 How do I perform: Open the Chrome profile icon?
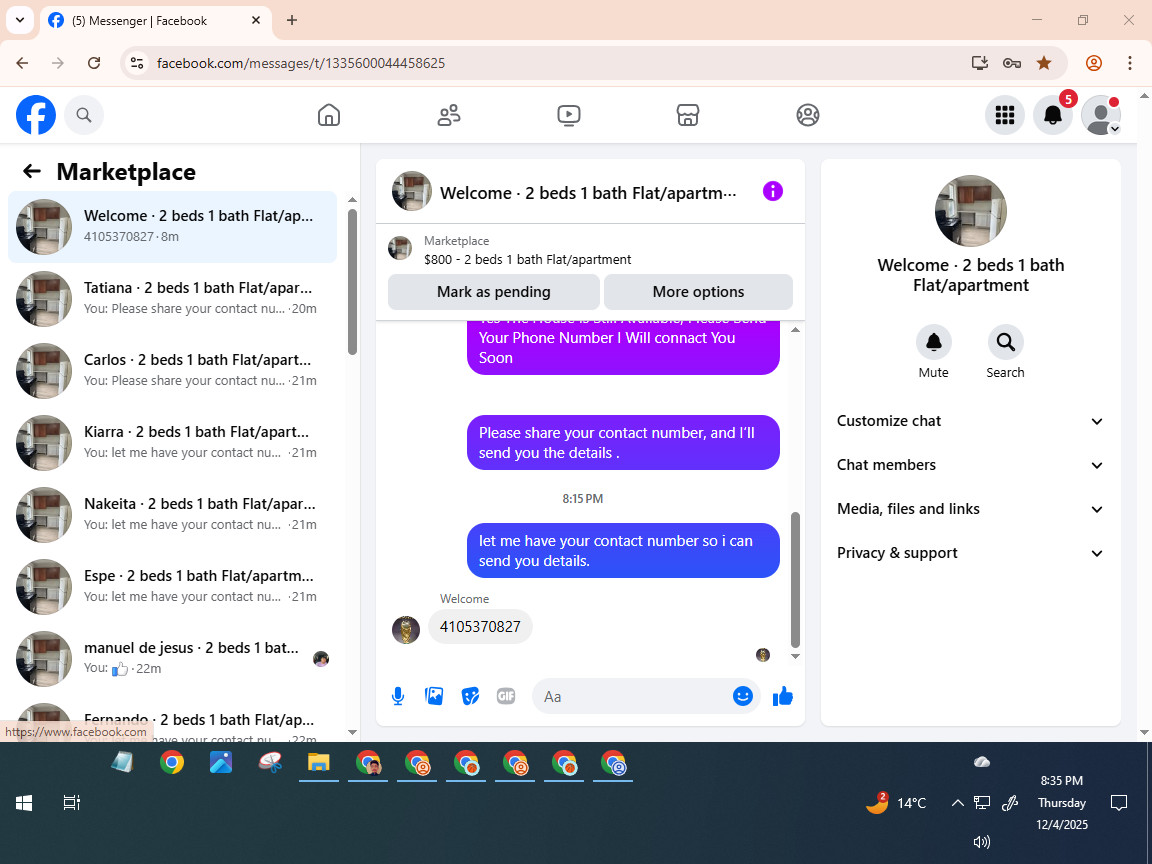pyautogui.click(x=1094, y=63)
